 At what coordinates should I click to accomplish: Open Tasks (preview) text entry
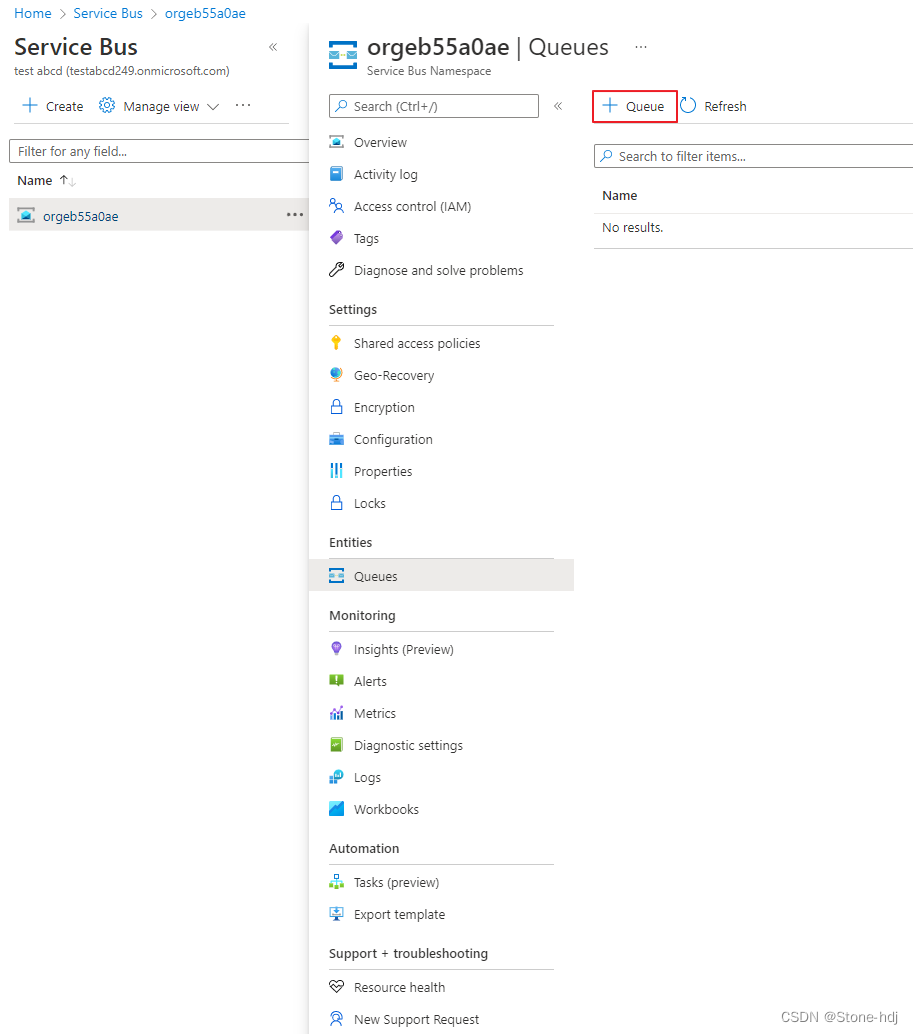point(396,882)
